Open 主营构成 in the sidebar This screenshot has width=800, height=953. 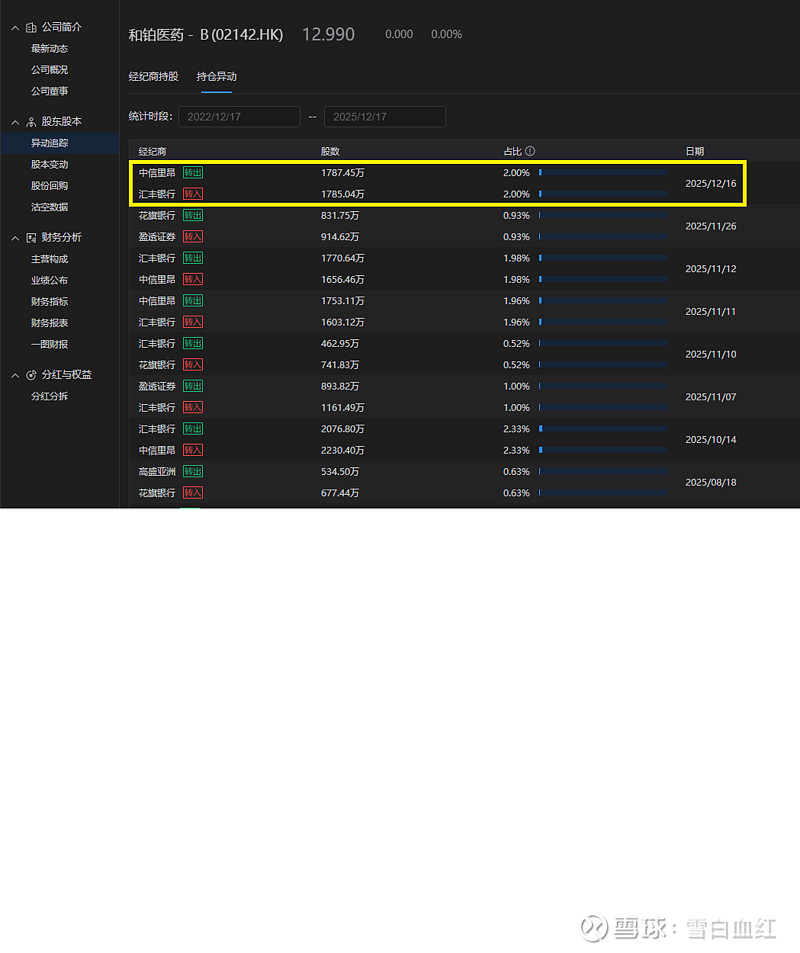49,260
